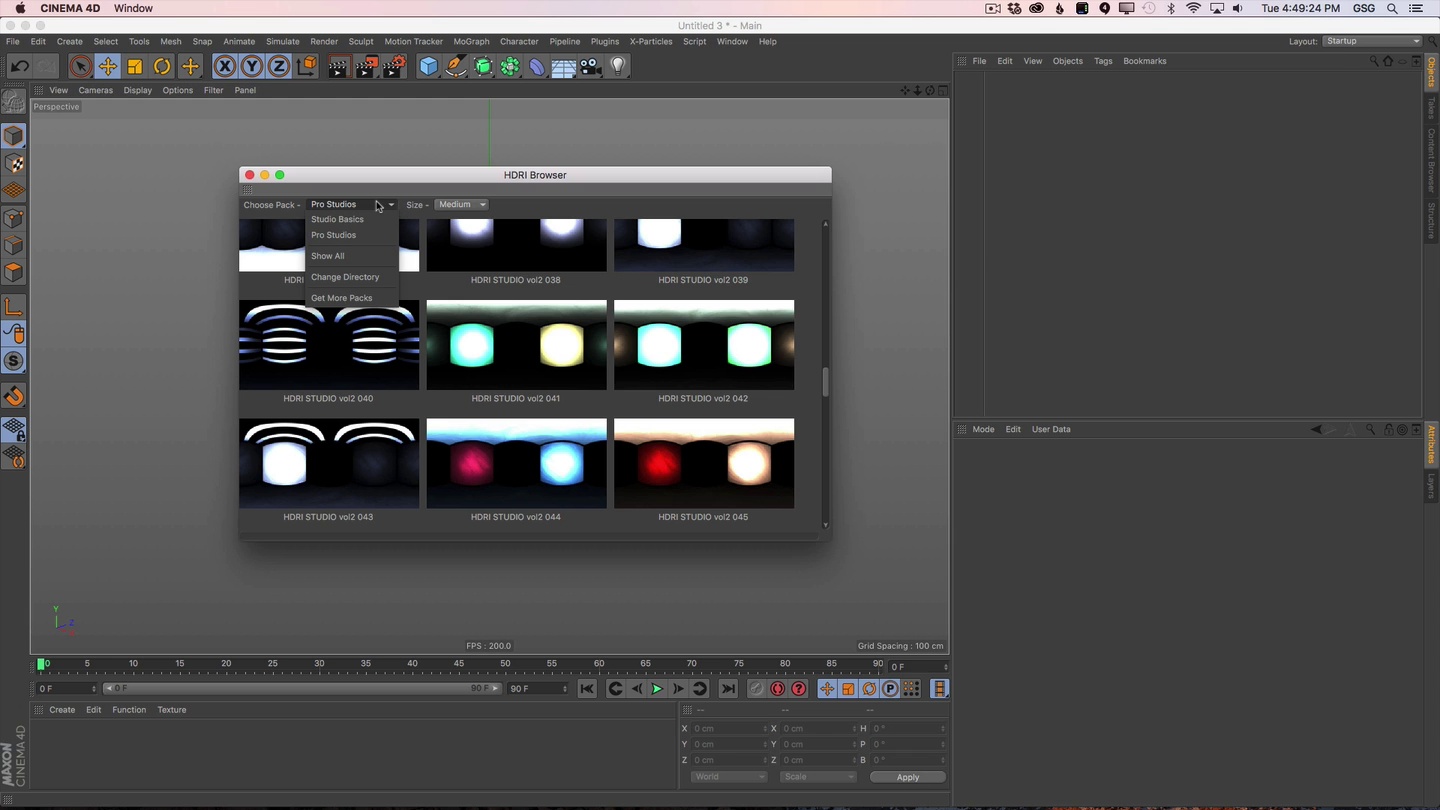
Task: Toggle Viewport Solo S button
Action: coord(14,361)
